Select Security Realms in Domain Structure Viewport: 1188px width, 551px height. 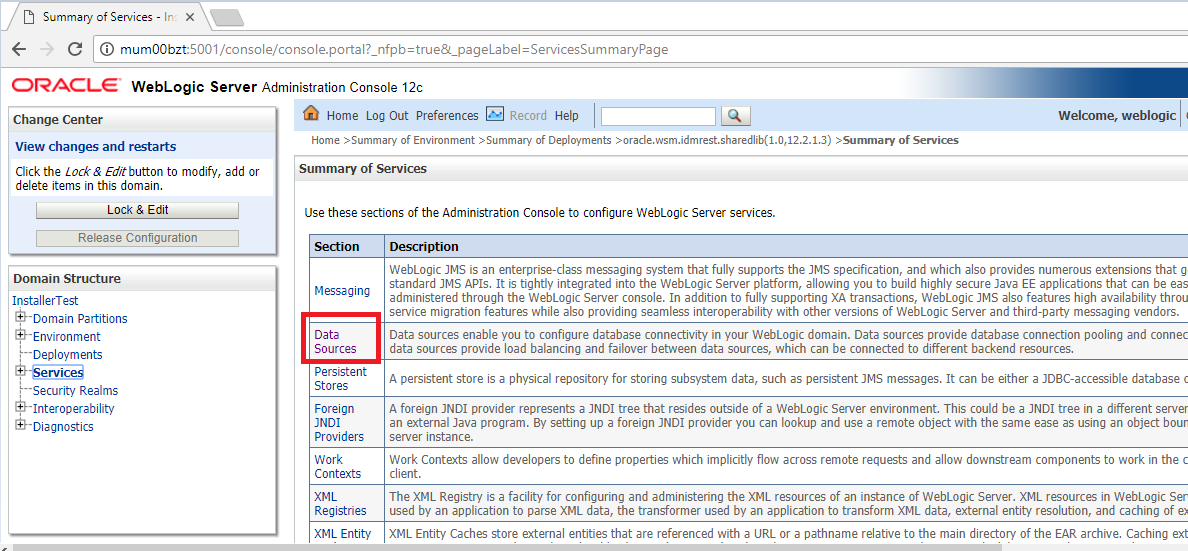pos(75,390)
